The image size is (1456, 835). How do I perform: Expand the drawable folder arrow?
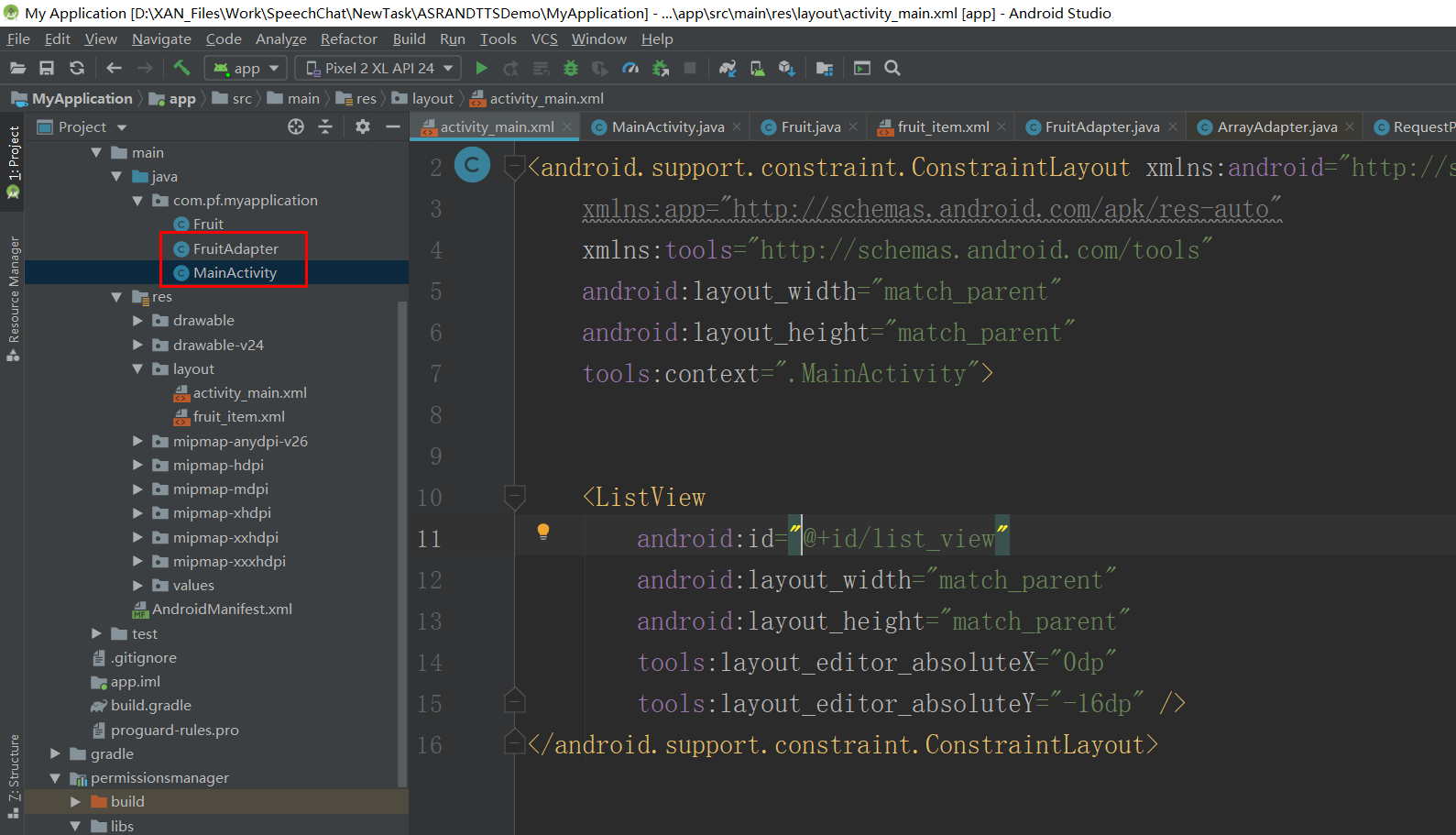pos(137,320)
